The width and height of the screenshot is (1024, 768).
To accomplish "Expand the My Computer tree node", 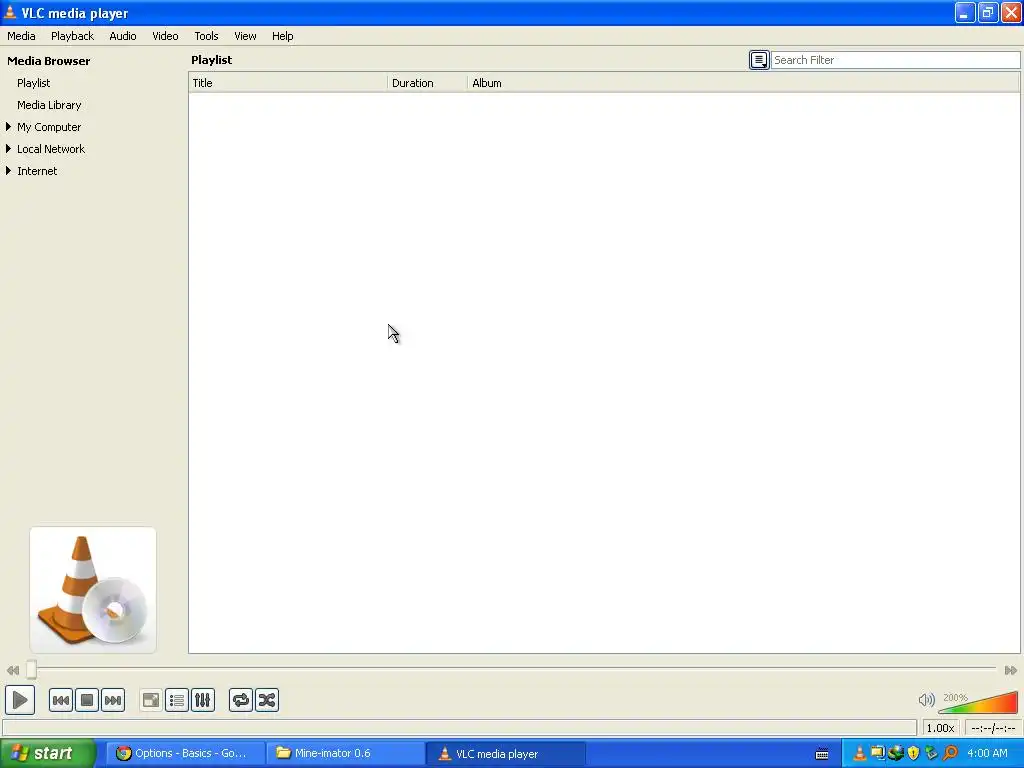I will [8, 127].
